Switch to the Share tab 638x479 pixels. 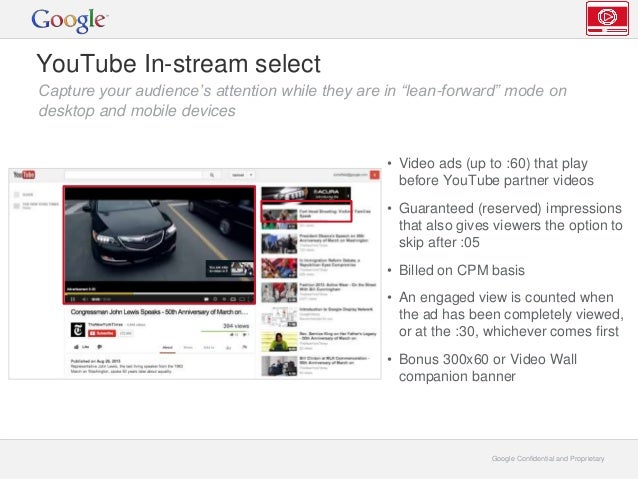(x=188, y=348)
